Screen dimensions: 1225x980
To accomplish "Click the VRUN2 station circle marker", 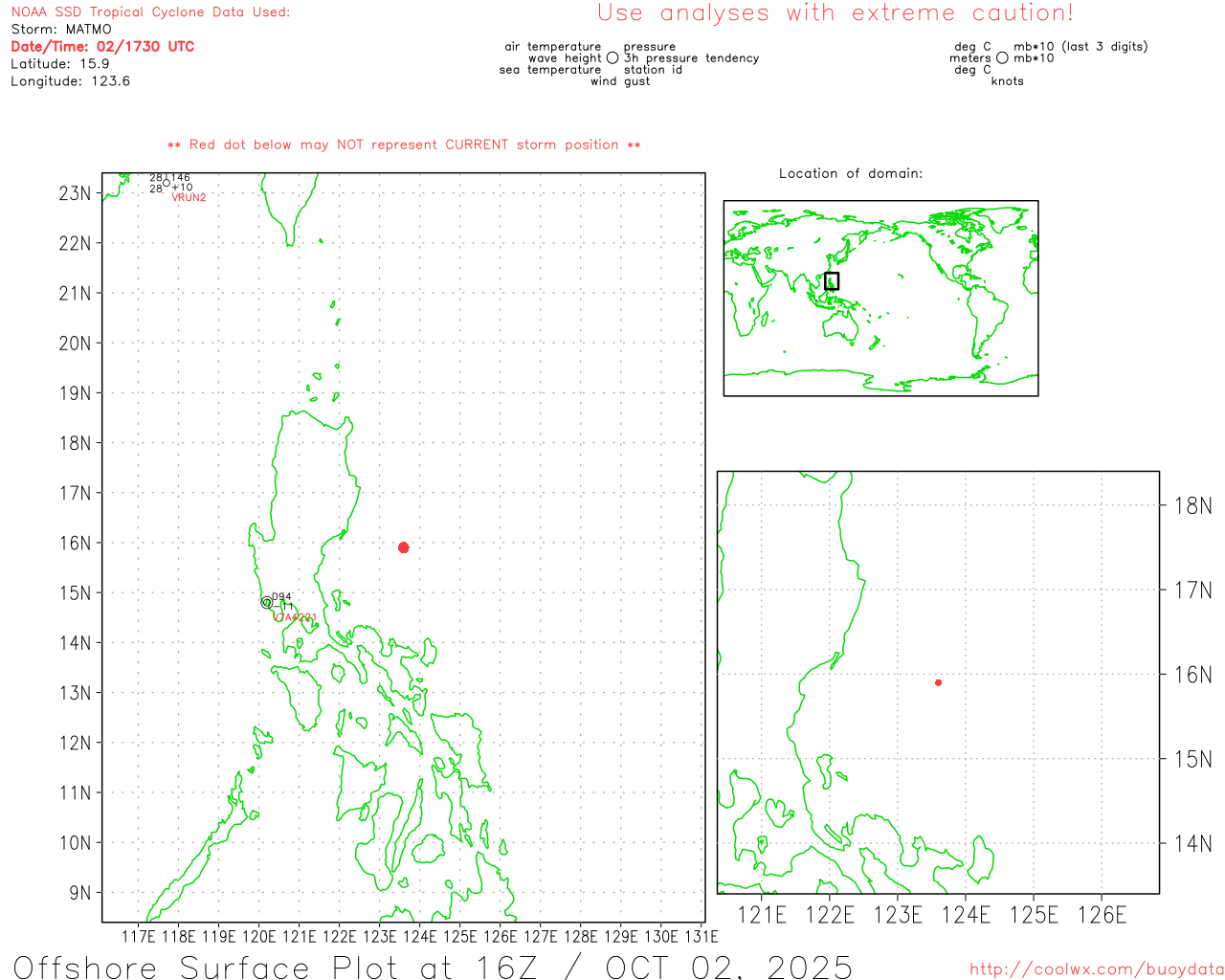I will (167, 183).
